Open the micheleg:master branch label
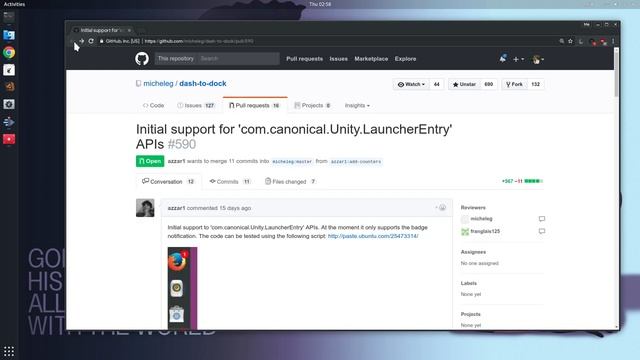Screen dimensions: 640x360 292,162
